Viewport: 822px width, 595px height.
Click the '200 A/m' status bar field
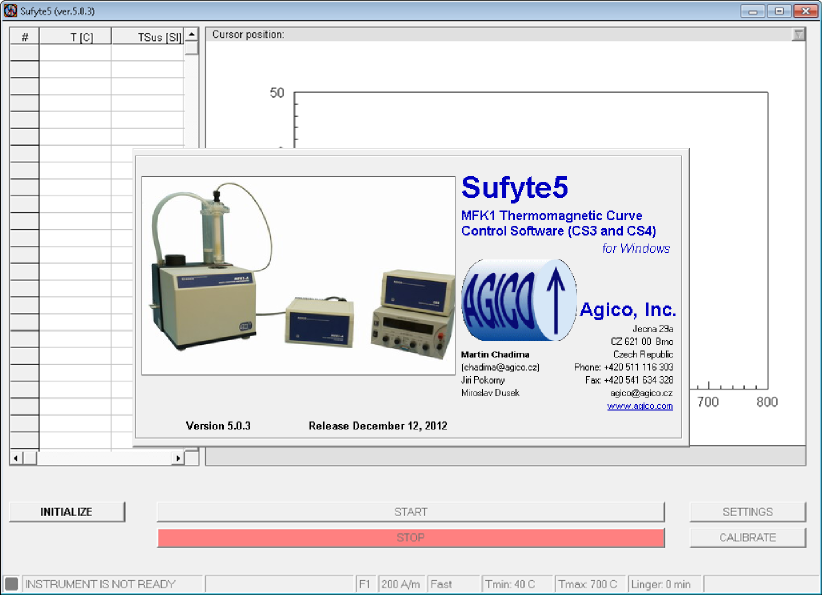[x=401, y=584]
